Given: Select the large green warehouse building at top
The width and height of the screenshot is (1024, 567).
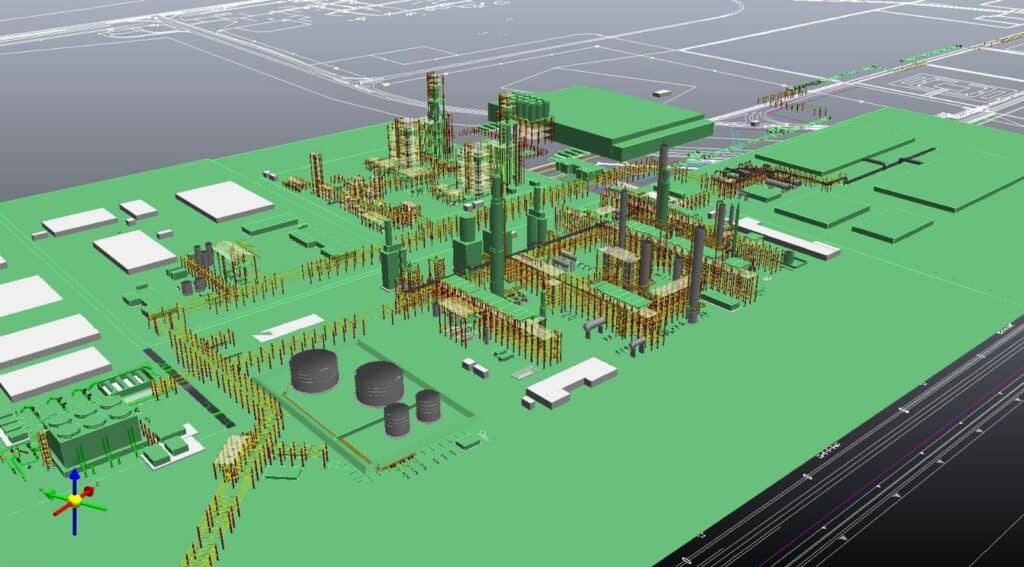Looking at the screenshot, I should (x=620, y=118).
